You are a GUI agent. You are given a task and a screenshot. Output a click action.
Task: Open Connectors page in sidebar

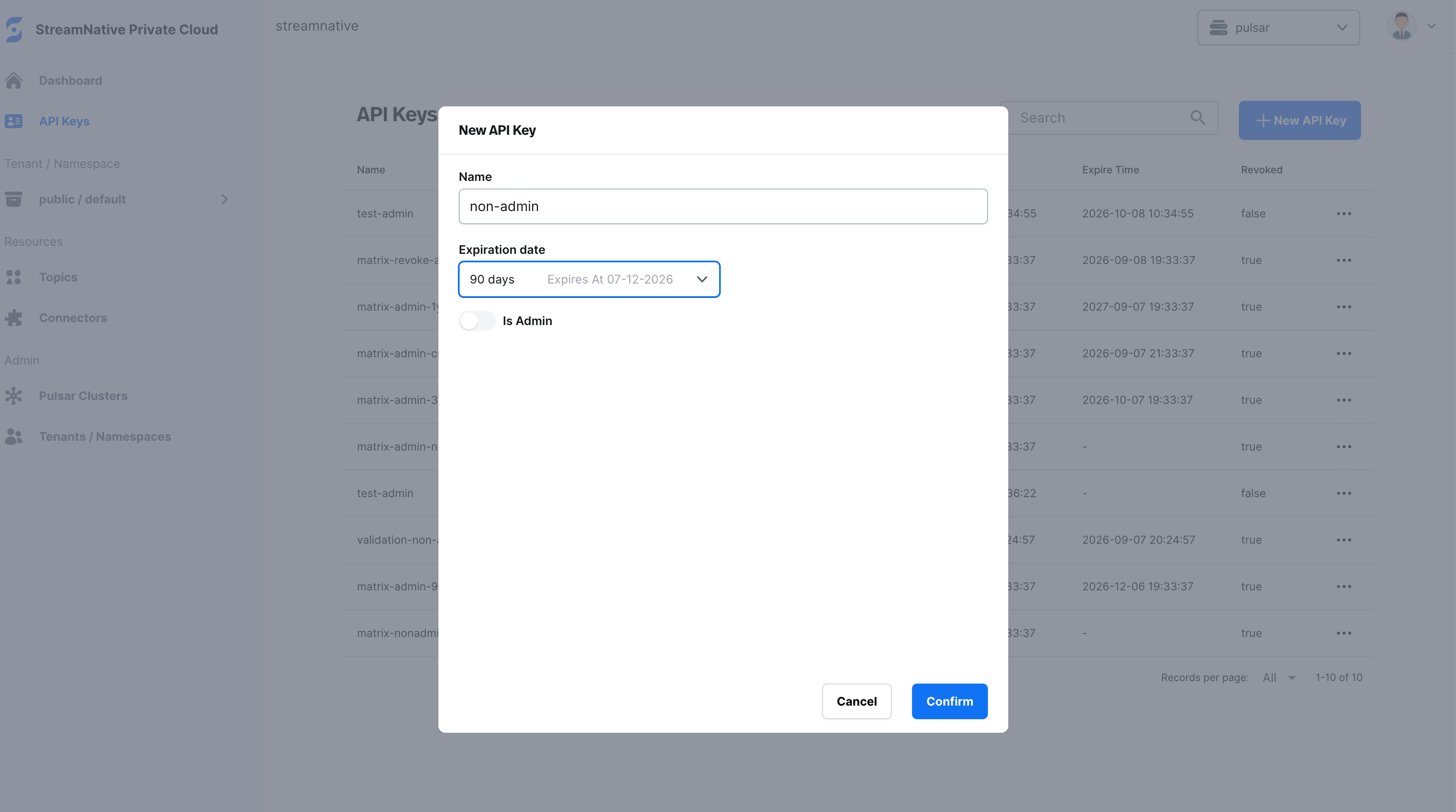click(73, 317)
